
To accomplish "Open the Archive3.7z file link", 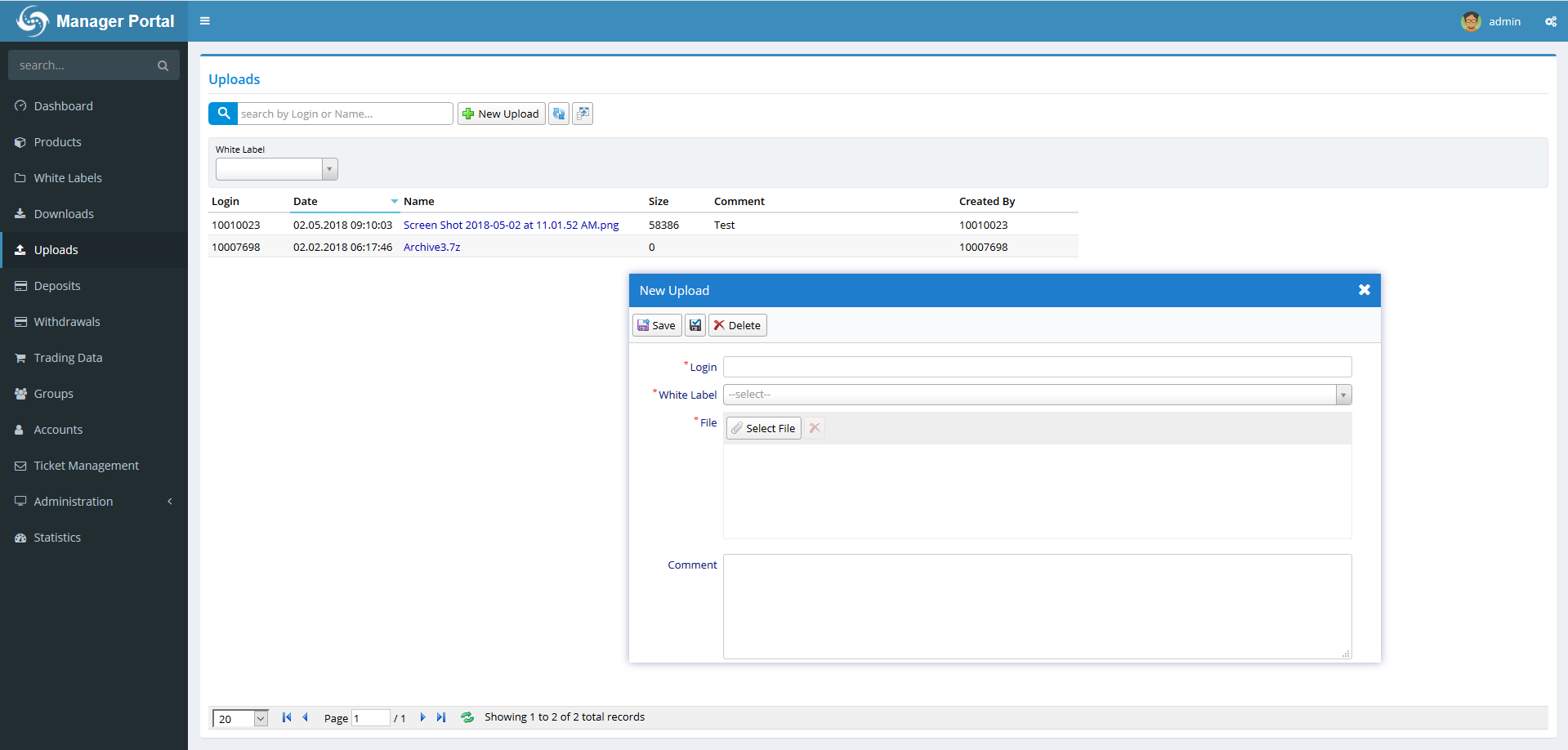I will pos(431,247).
